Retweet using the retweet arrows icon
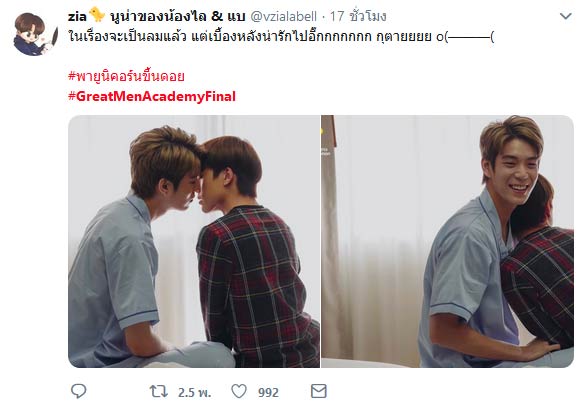Viewport: 586px width, 408px height. (158, 392)
